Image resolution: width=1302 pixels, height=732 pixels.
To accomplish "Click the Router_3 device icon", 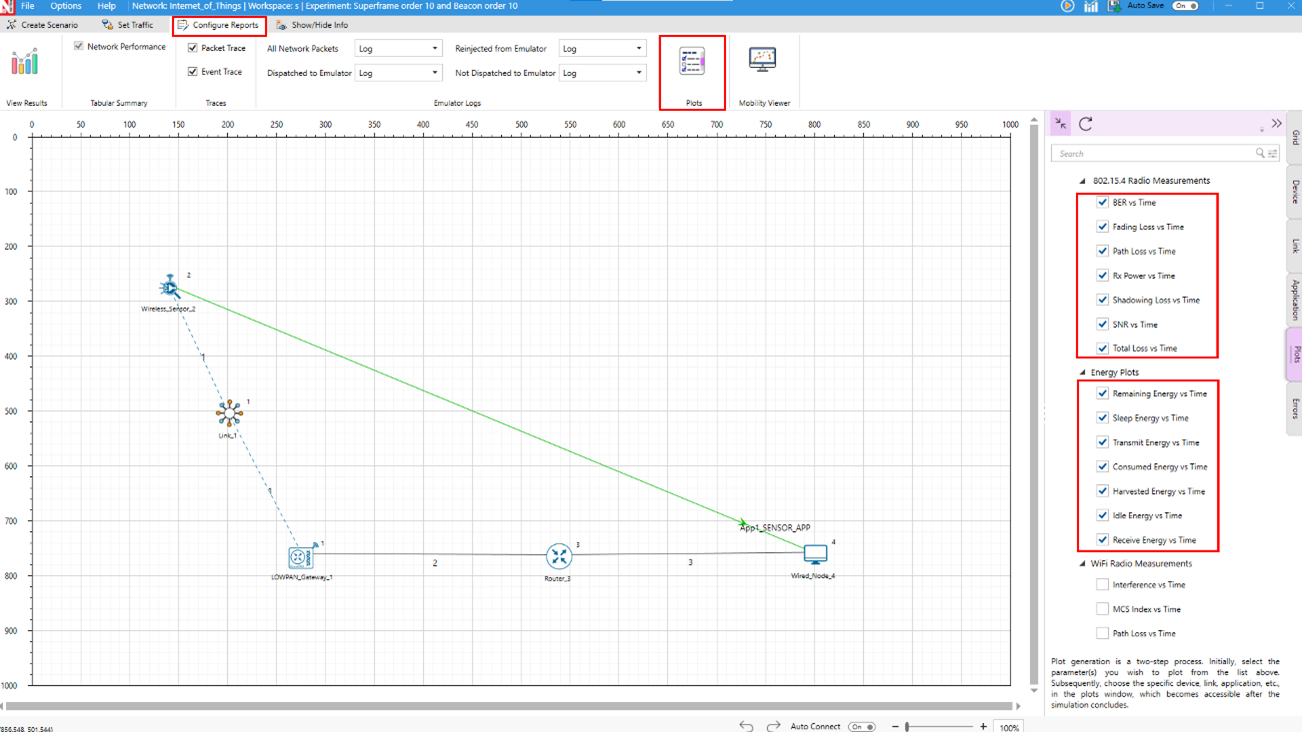I will tap(558, 556).
